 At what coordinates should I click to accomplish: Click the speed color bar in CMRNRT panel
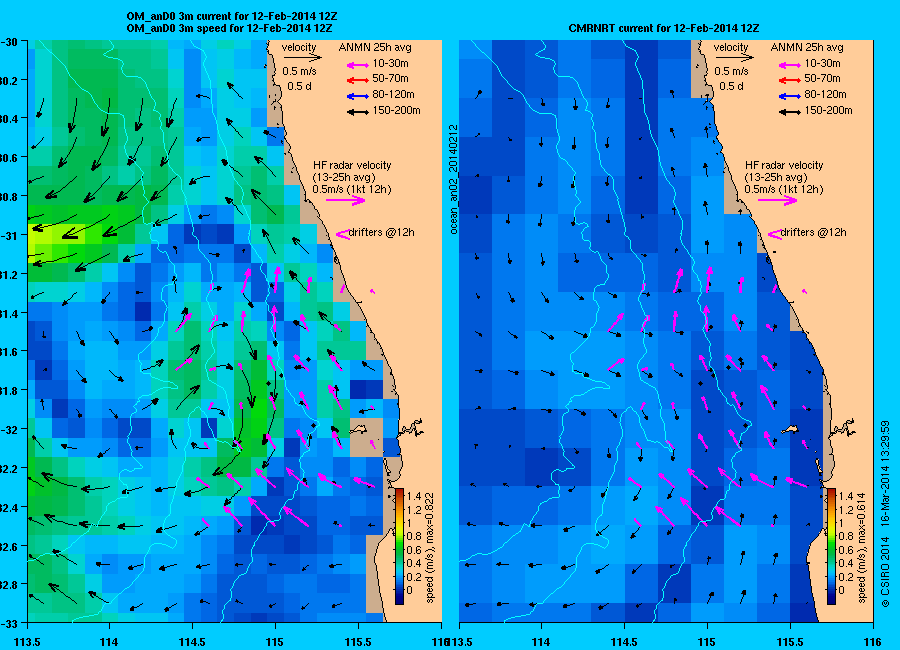coord(831,546)
